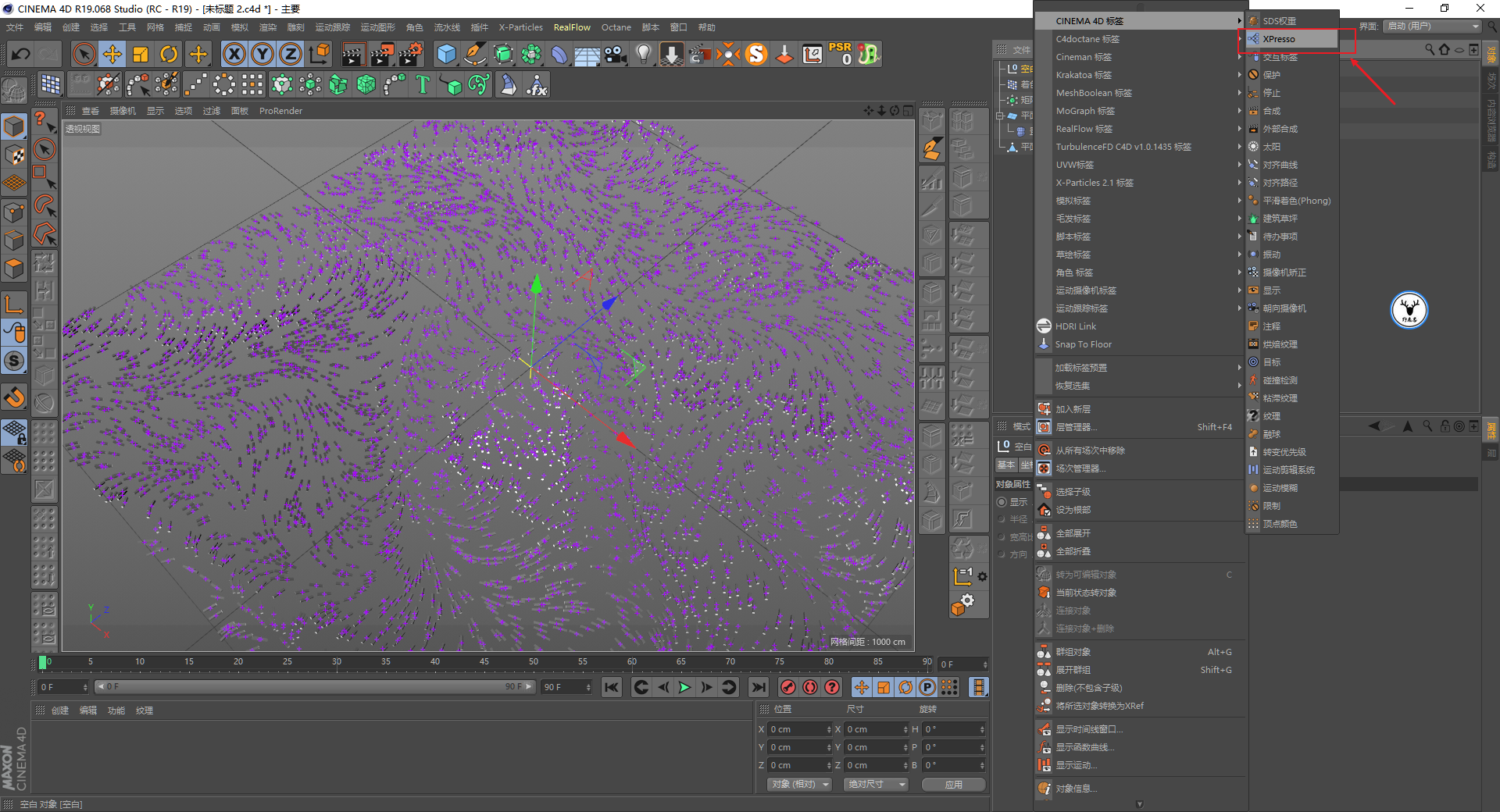This screenshot has height=812, width=1500.
Task: Click the Point level animation dots icon
Action: pyautogui.click(x=949, y=687)
